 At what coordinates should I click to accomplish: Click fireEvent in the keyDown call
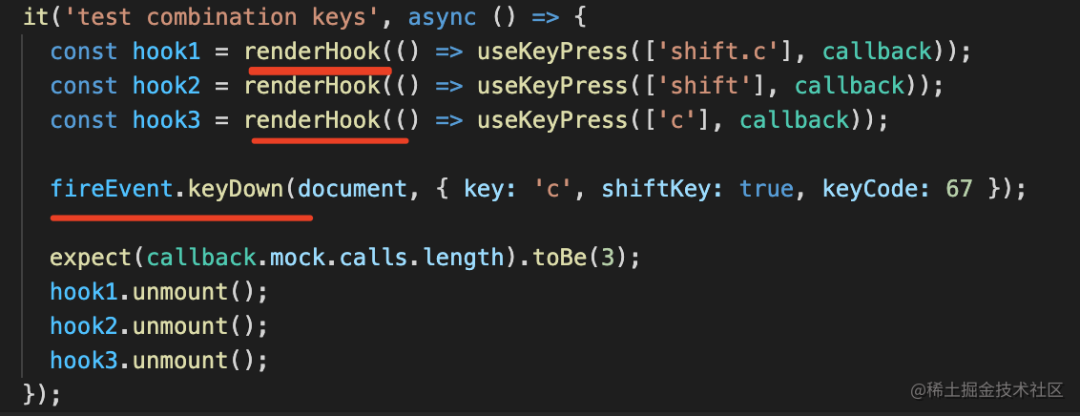pyautogui.click(x=112, y=189)
